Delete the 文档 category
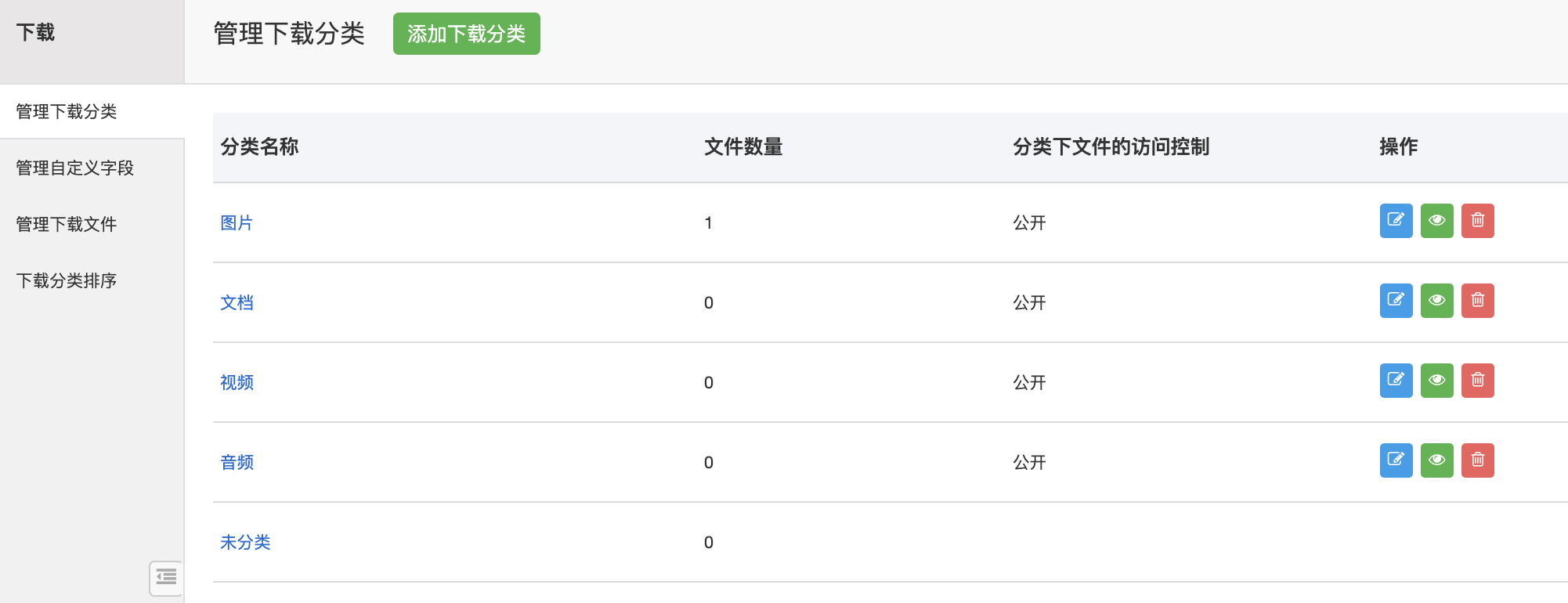Screen dimensions: 1568x603 (1477, 301)
